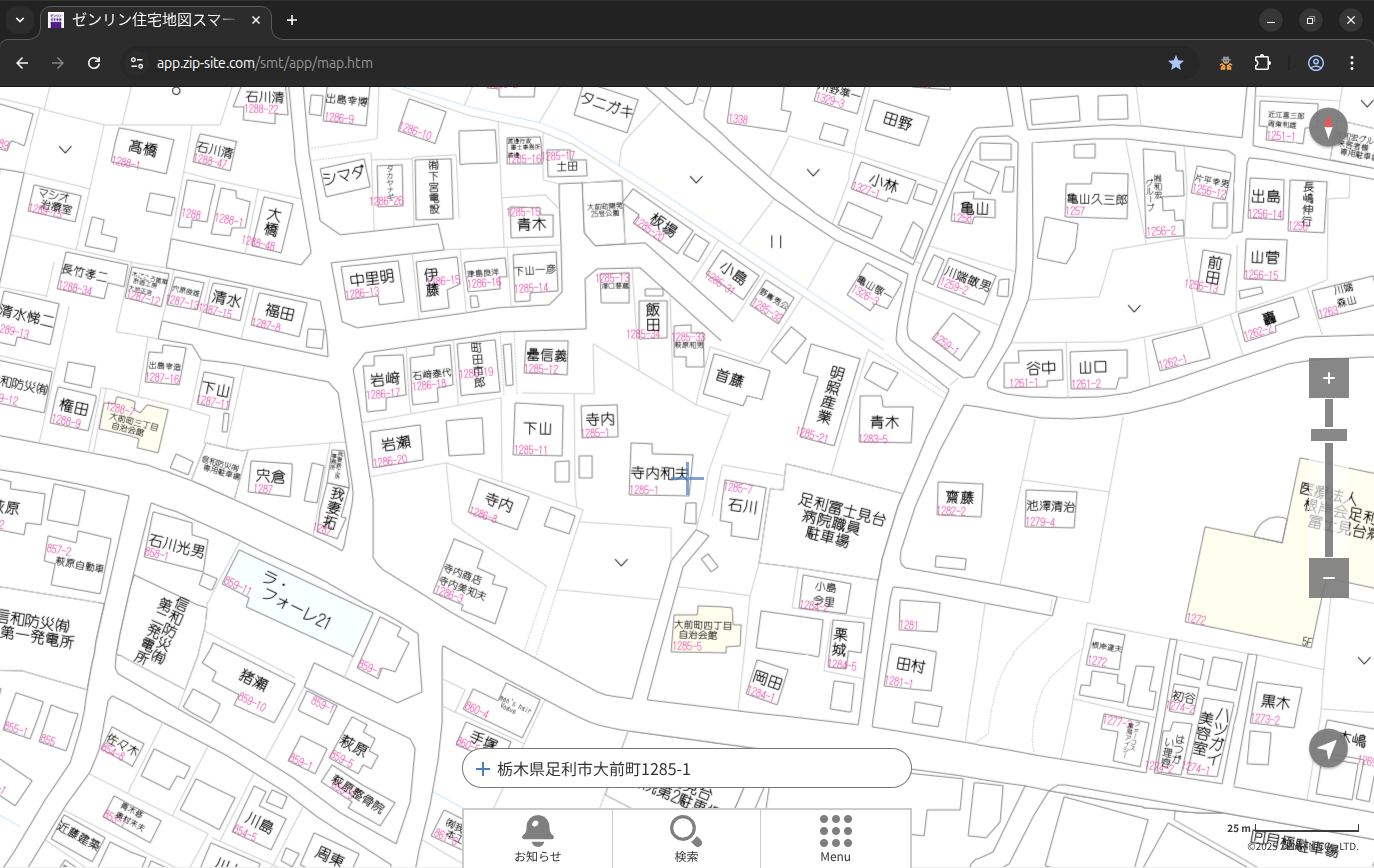Image resolution: width=1374 pixels, height=868 pixels.
Task: Click the zoom in plus button
Action: coord(1328,378)
